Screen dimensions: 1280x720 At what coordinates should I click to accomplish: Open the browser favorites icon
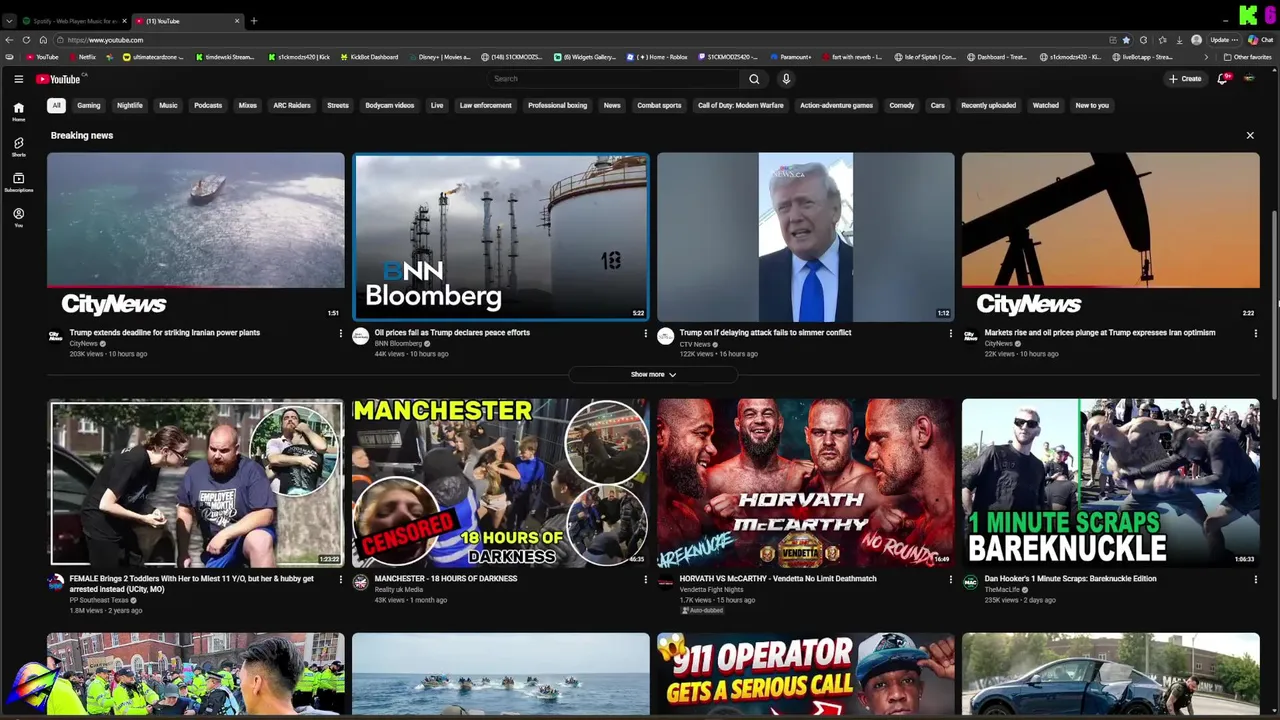coord(1161,40)
